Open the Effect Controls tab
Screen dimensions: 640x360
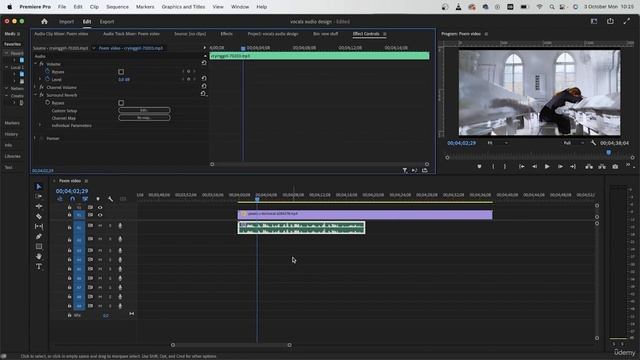tap(366, 34)
